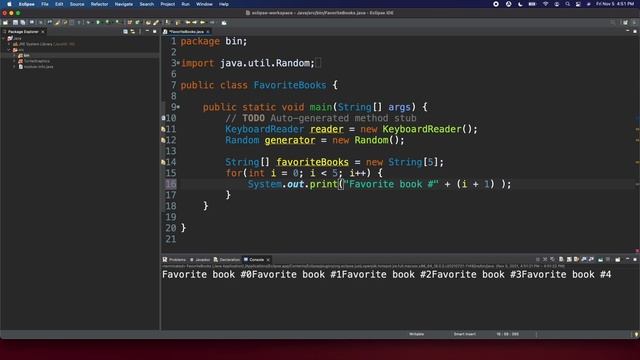
Task: Open macOS Spotlight search icon
Action: click(x=567, y=4)
